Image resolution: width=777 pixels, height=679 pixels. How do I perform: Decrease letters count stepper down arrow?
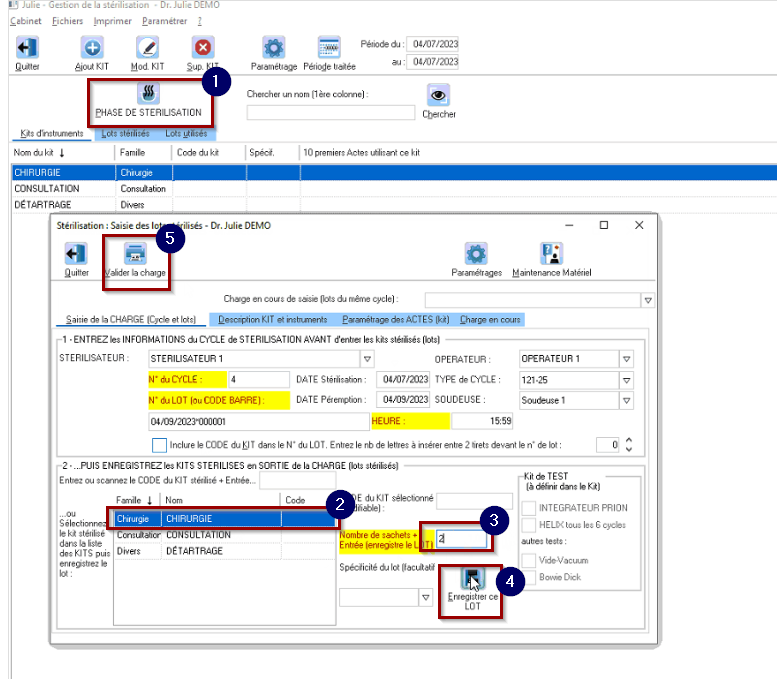[629, 449]
